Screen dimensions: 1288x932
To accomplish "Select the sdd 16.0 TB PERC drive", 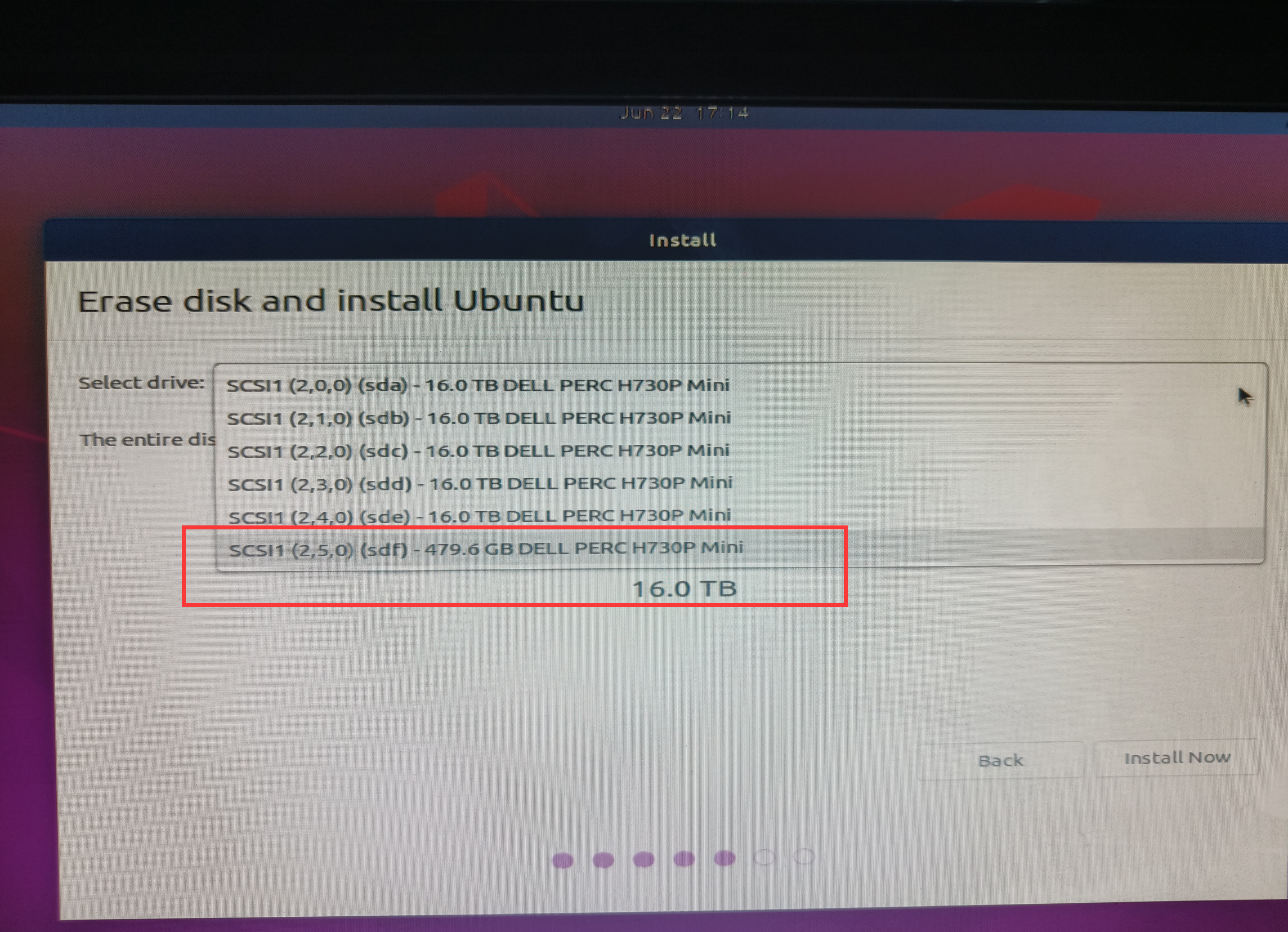I will (740, 483).
